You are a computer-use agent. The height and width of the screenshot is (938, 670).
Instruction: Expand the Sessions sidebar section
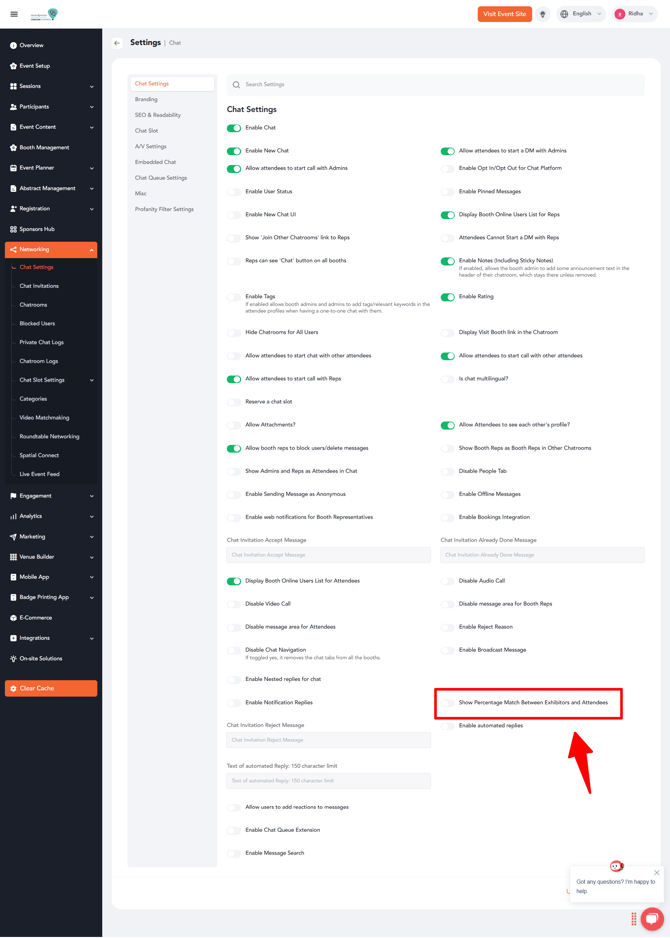coord(91,86)
